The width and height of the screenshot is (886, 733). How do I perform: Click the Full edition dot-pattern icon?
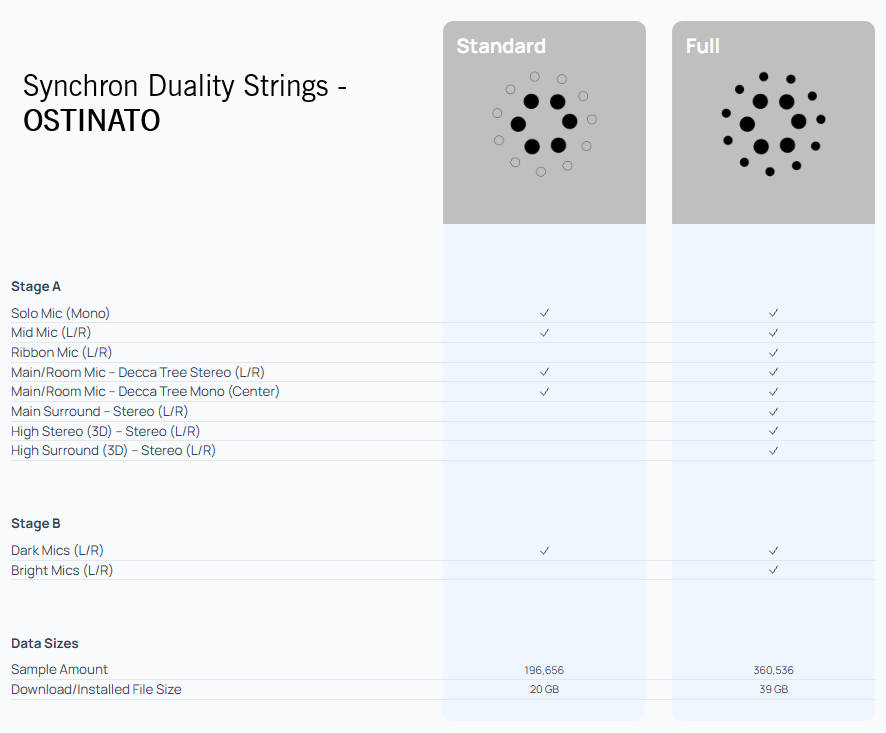click(x=773, y=124)
